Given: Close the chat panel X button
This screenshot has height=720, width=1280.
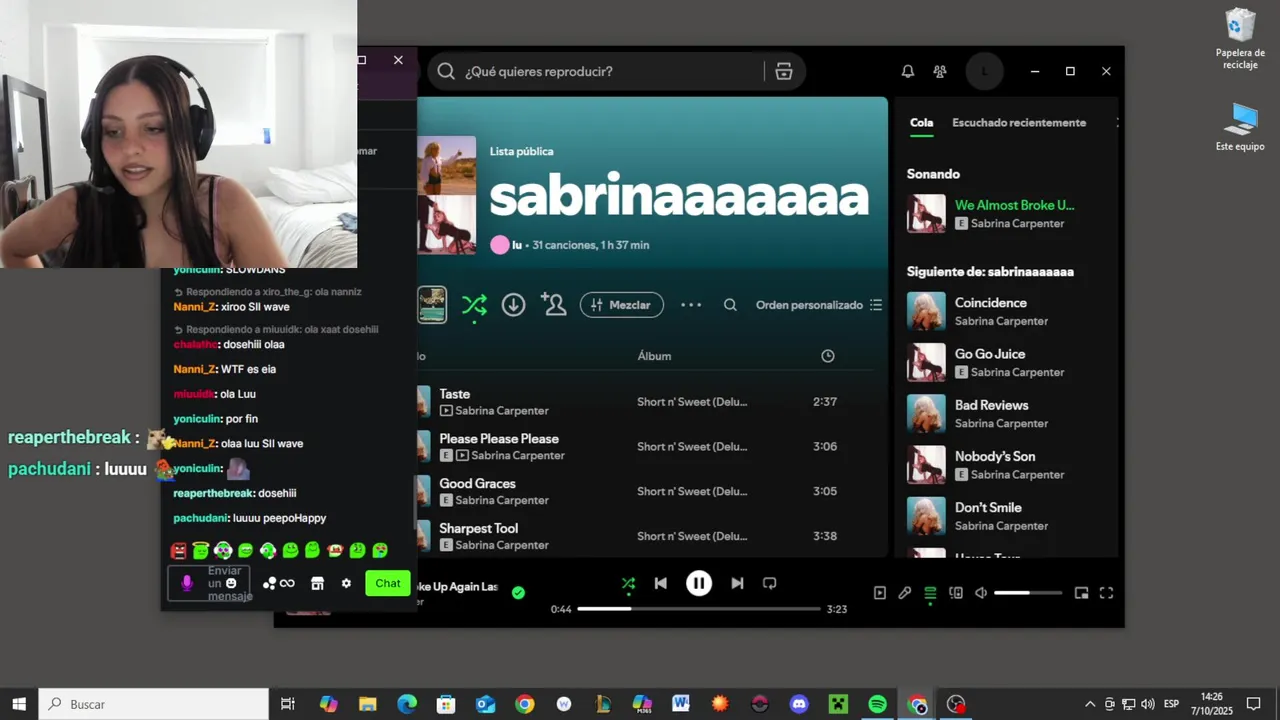Looking at the screenshot, I should tap(398, 60).
